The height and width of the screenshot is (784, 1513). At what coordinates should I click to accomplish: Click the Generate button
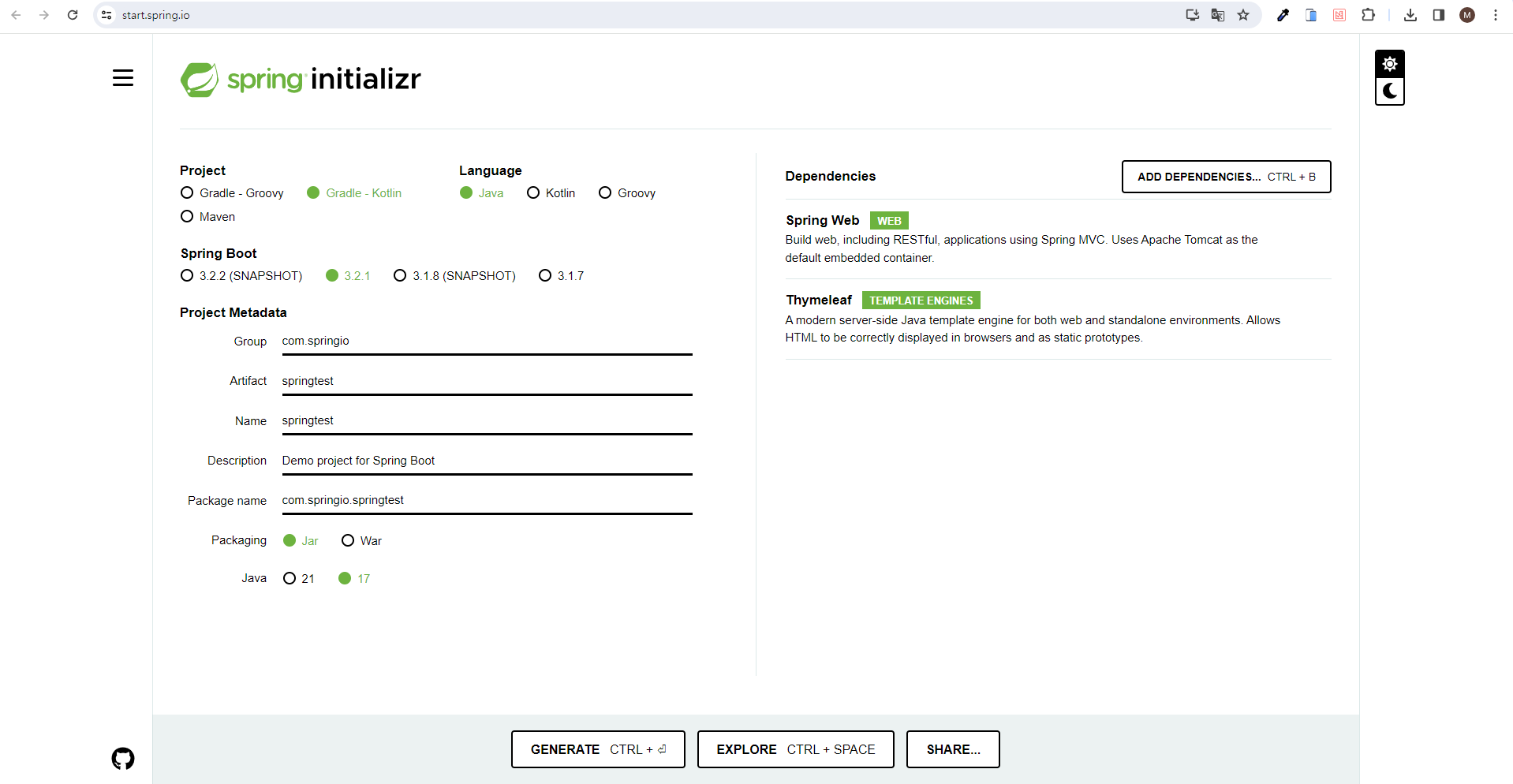pos(598,749)
